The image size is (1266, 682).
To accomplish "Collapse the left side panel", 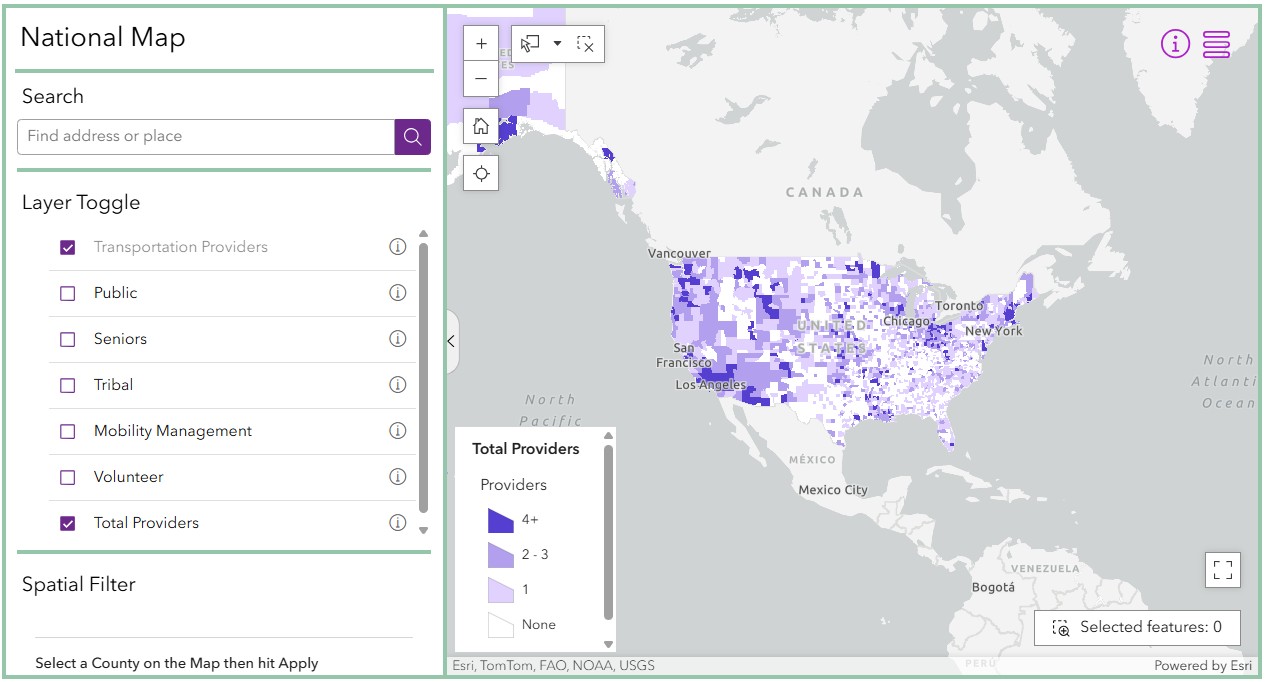I will click(x=451, y=341).
